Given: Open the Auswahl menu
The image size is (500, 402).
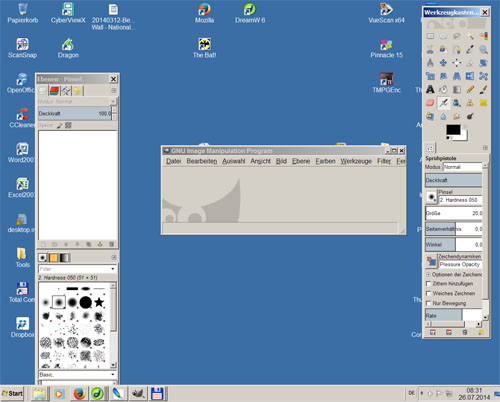Looking at the screenshot, I should coord(234,161).
